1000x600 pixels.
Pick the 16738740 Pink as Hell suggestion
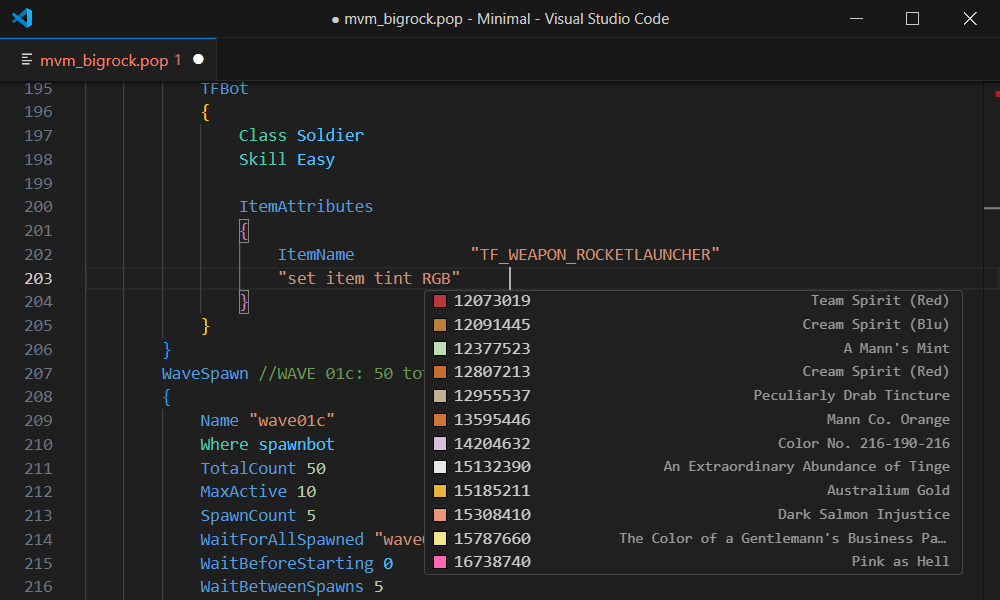click(x=693, y=562)
